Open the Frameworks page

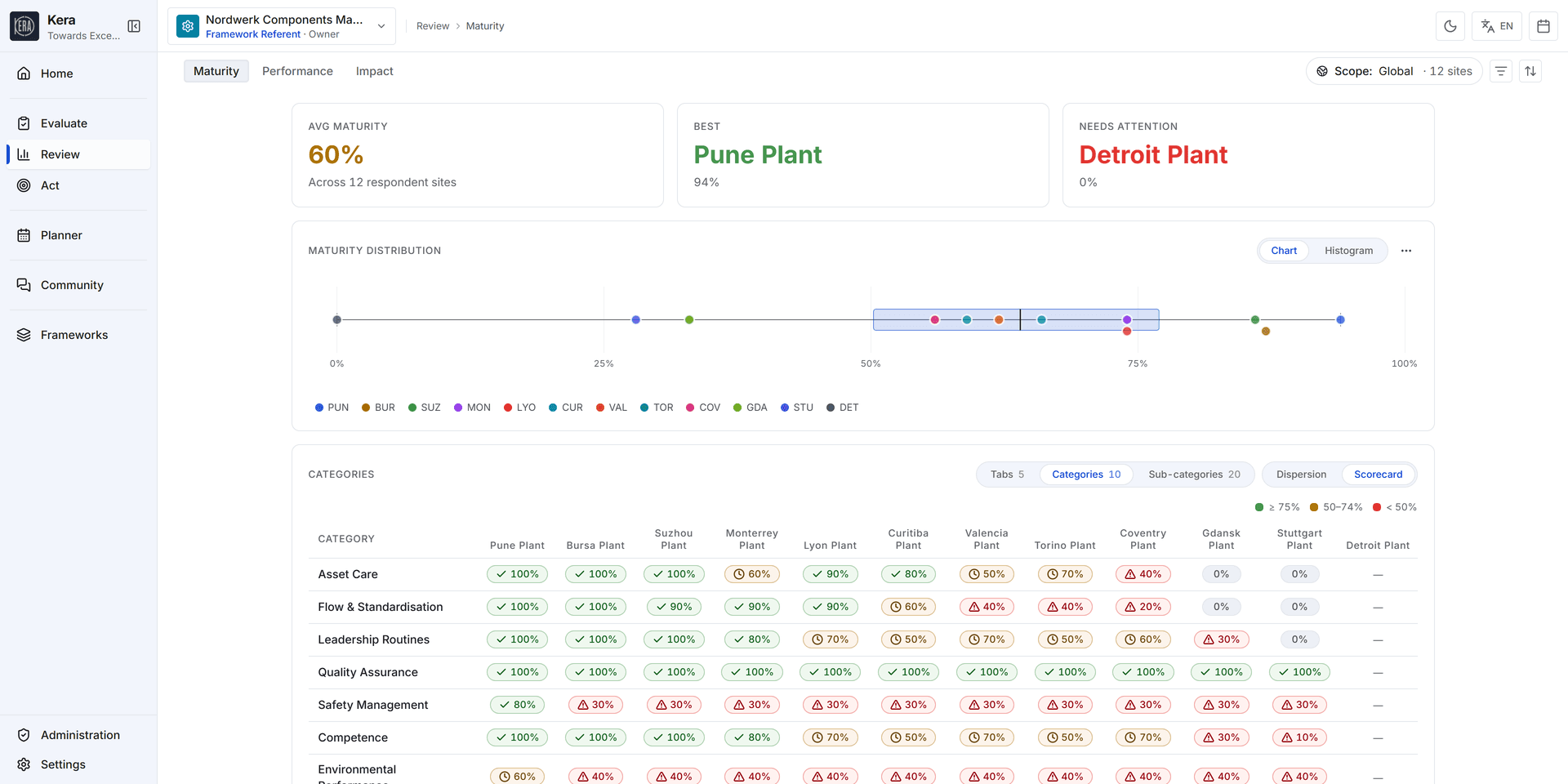[x=79, y=335]
